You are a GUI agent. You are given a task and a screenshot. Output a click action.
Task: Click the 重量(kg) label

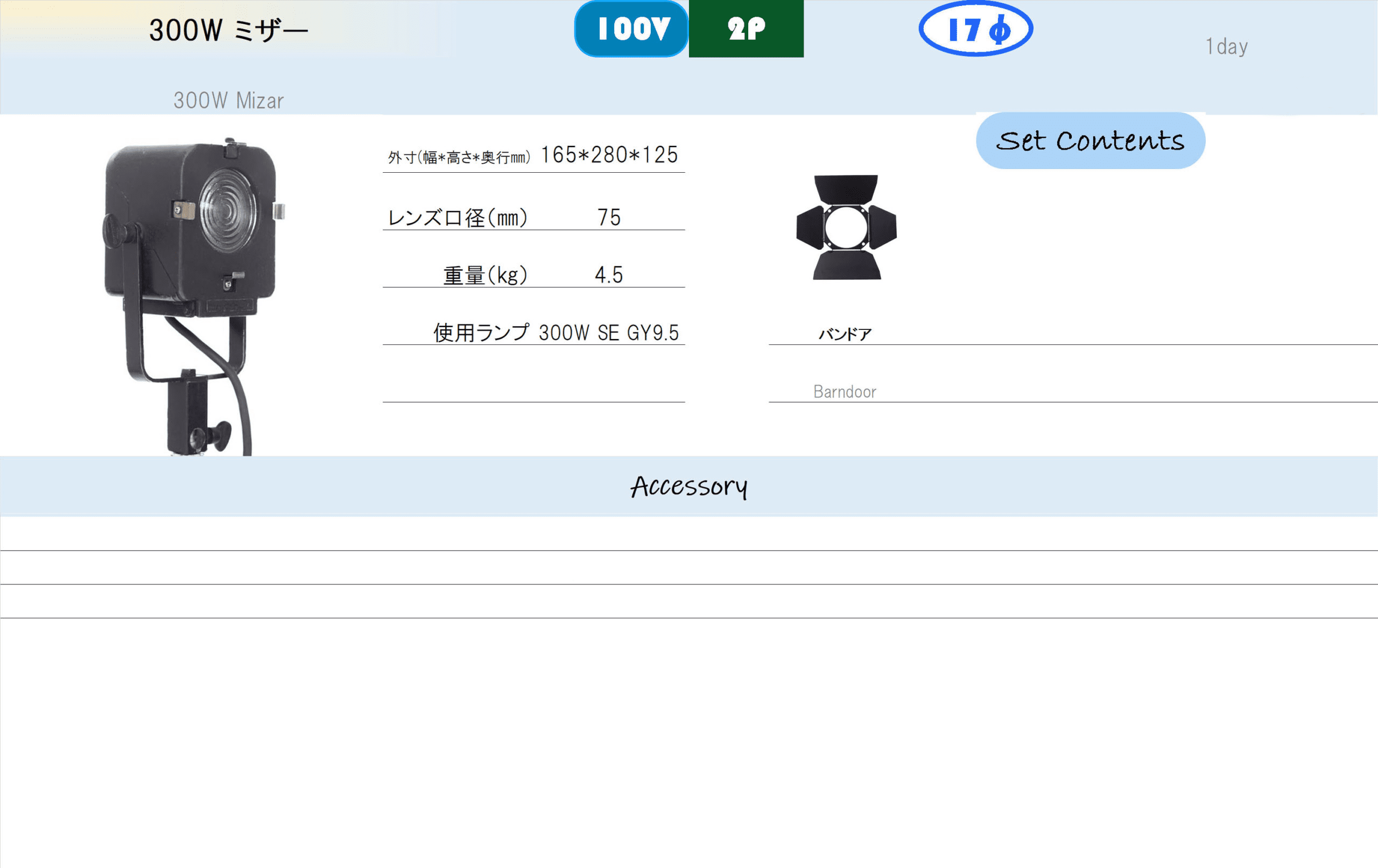tap(486, 275)
